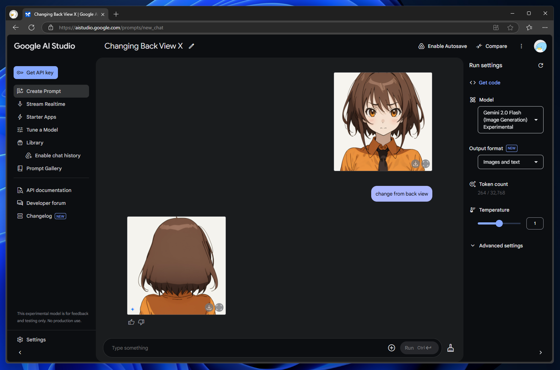Download the uploaded front view image
560x370 pixels.
(x=415, y=164)
